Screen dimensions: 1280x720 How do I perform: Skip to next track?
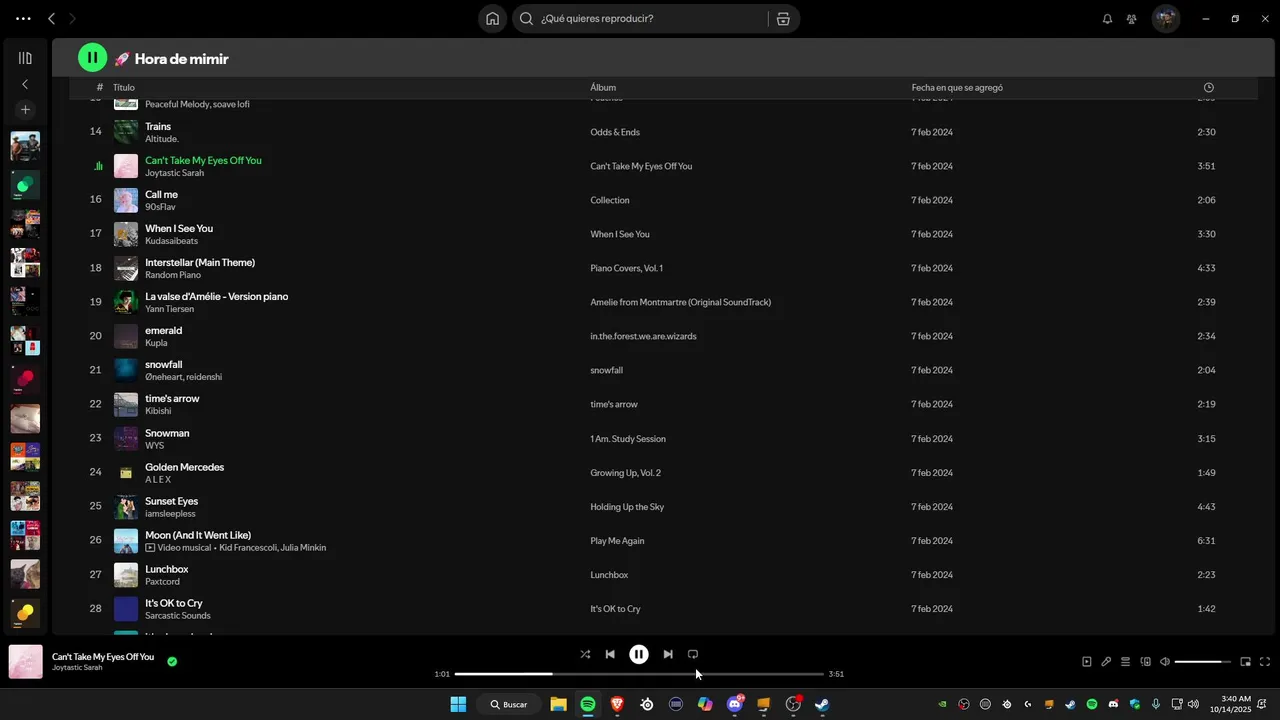coord(668,654)
